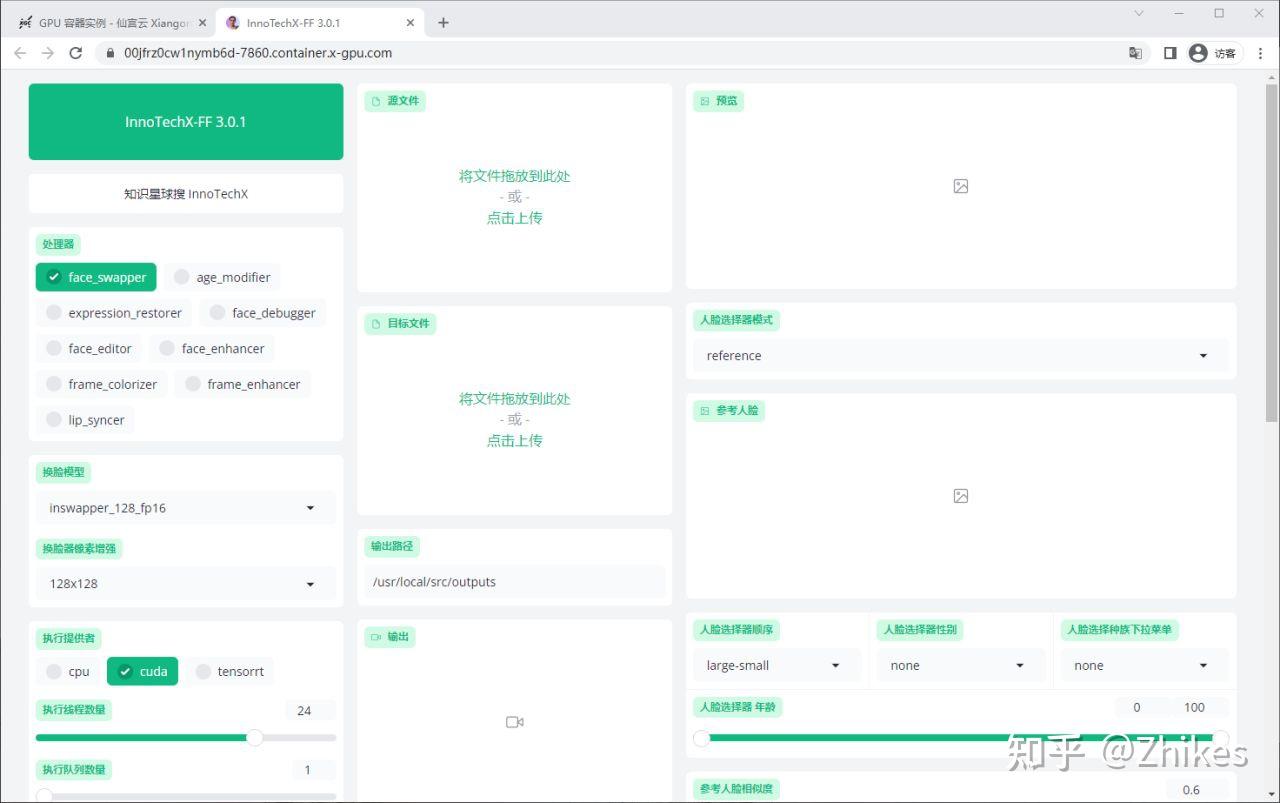The image size is (1280, 803).
Task: Toggle the face_enhancer processor checkbox
Action: click(167, 349)
